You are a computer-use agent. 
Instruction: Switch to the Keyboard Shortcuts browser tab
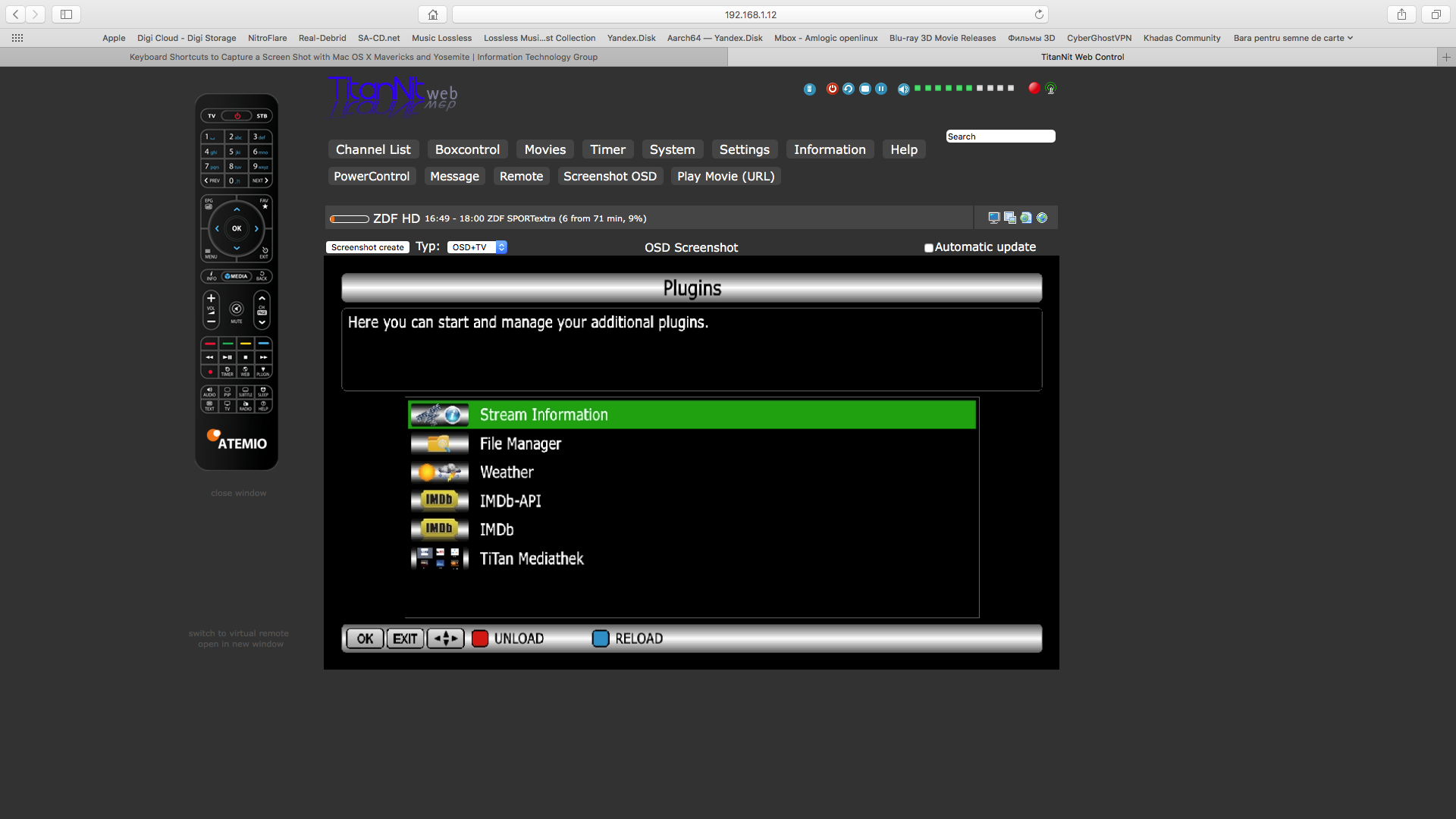[363, 57]
